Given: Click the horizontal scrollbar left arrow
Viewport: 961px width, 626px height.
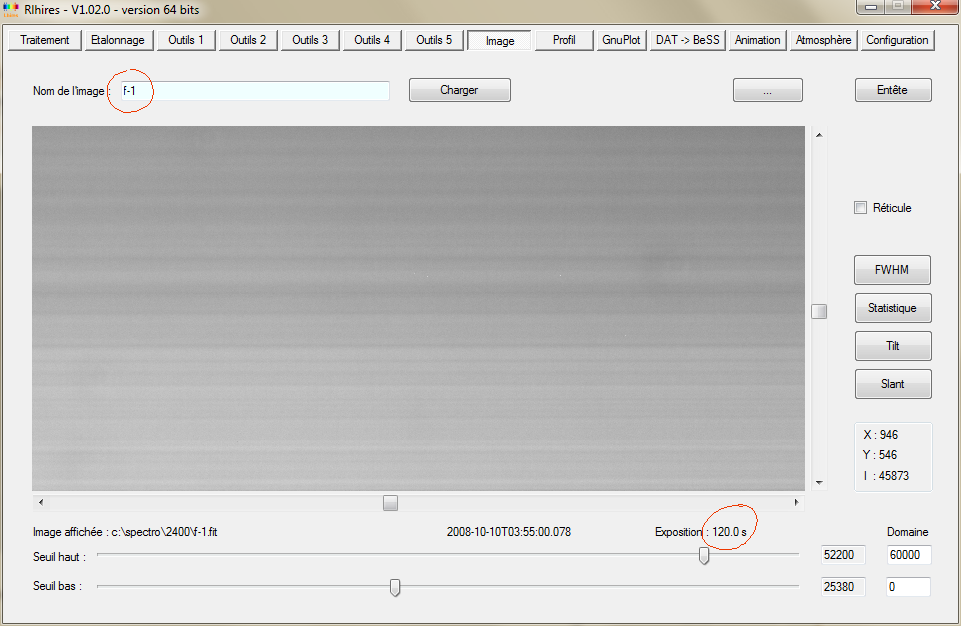Looking at the screenshot, I should [41, 503].
